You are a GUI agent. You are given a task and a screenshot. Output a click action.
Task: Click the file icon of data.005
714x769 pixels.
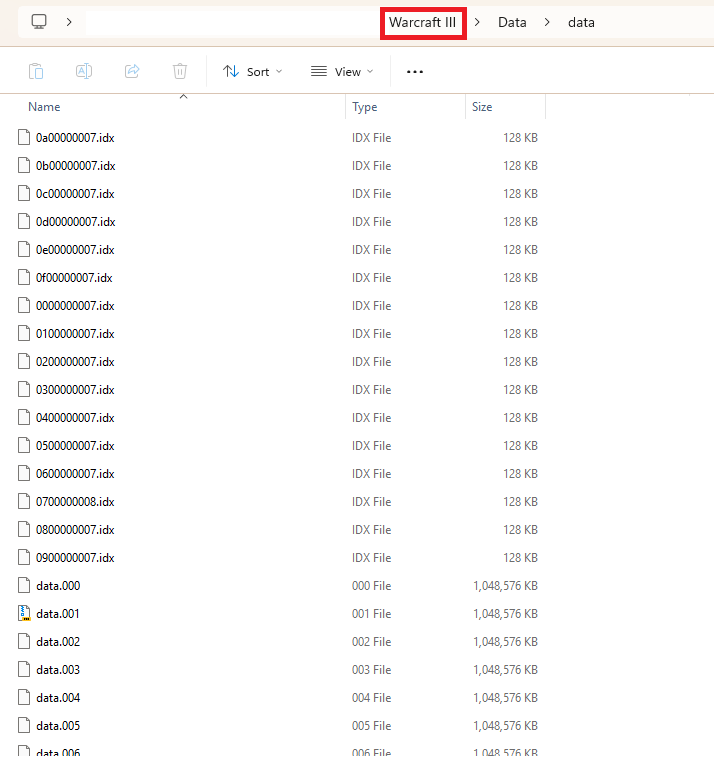[x=24, y=725]
